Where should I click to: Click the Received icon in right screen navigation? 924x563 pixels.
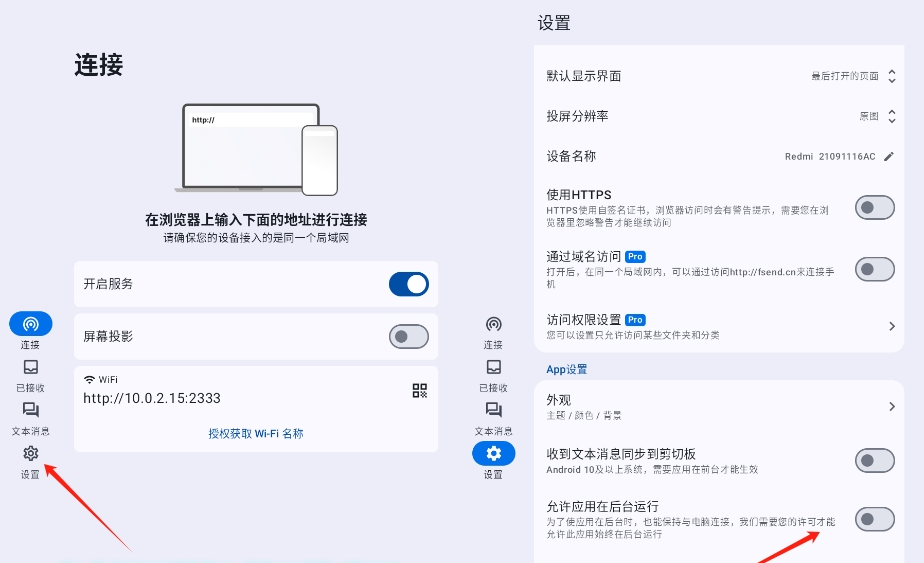494,367
